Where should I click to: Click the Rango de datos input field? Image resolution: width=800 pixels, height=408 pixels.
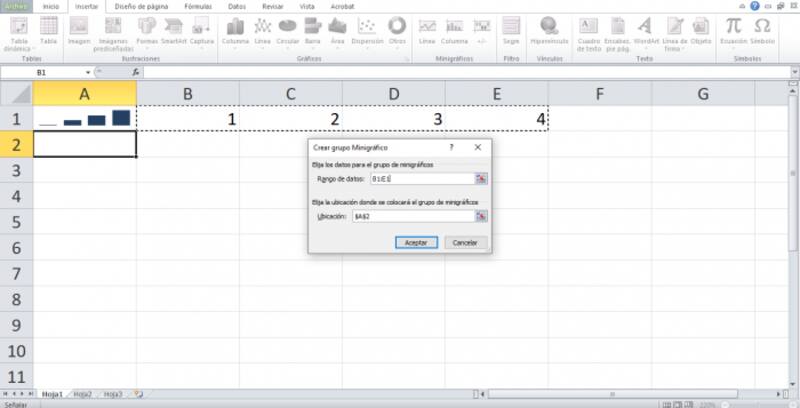pos(420,178)
